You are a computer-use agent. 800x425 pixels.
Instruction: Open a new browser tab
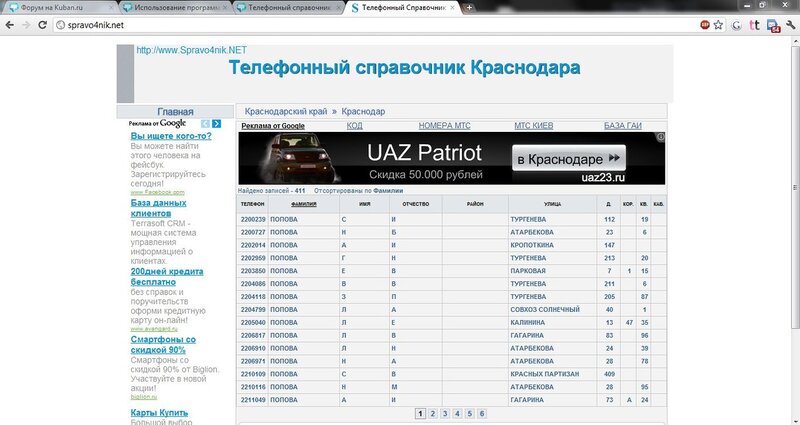coord(470,7)
